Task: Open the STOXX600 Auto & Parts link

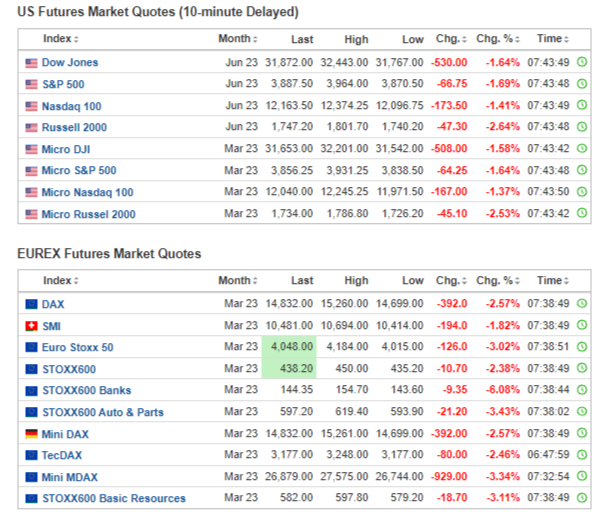Action: [x=103, y=412]
